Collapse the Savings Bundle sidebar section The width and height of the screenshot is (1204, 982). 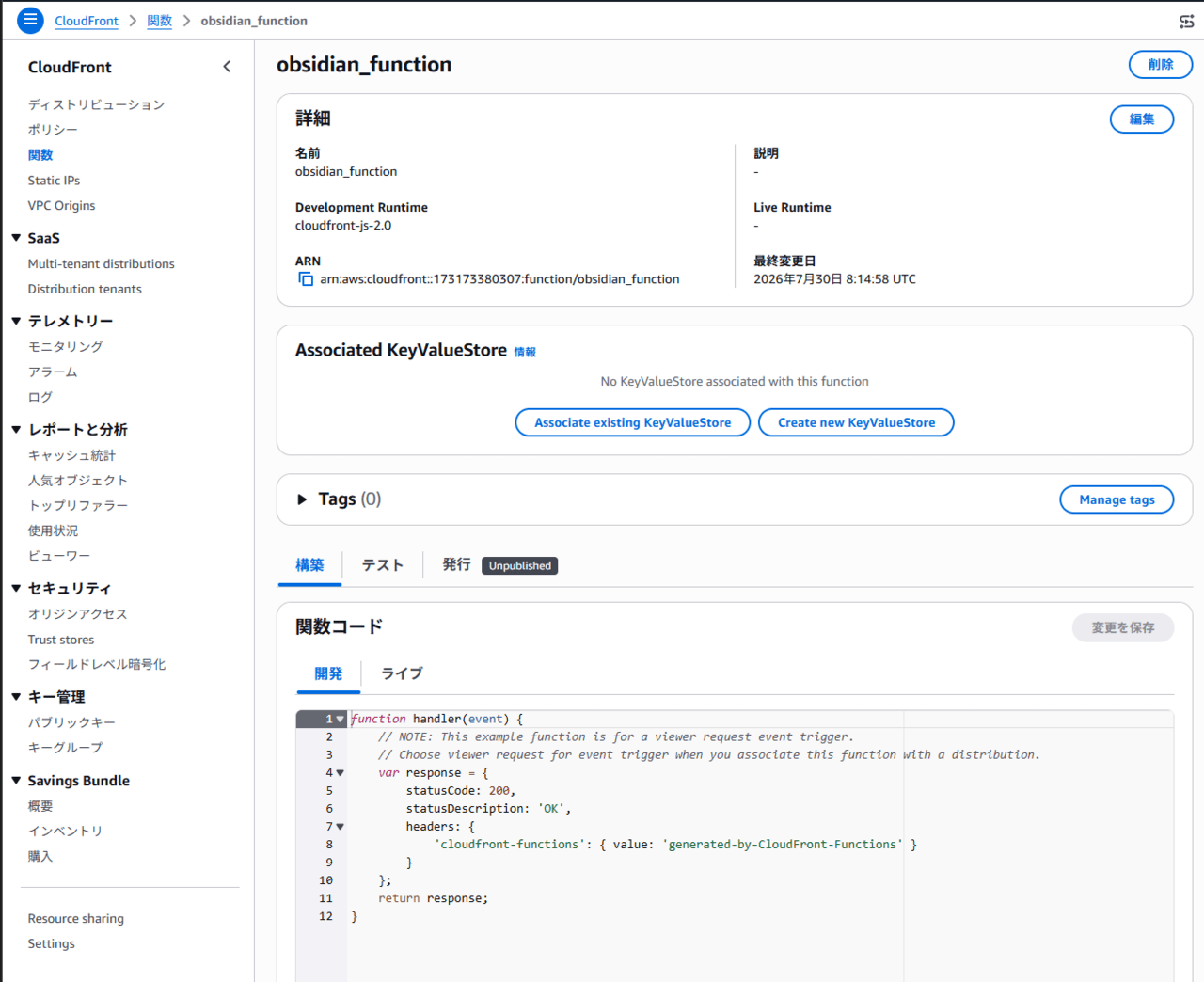click(x=16, y=781)
